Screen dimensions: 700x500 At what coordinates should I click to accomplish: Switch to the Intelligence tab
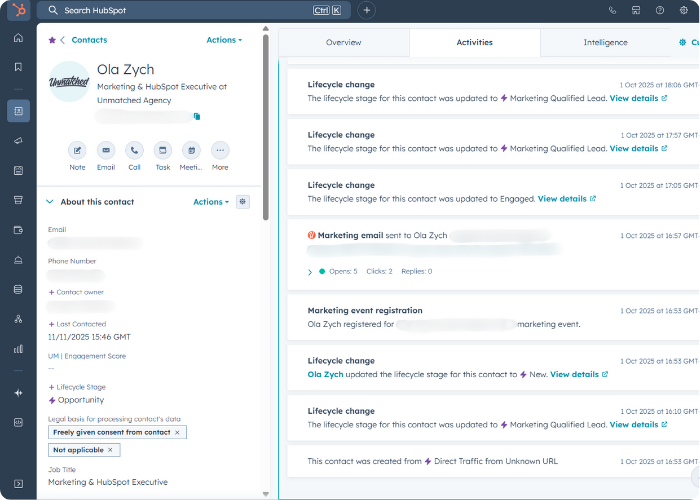pyautogui.click(x=605, y=43)
